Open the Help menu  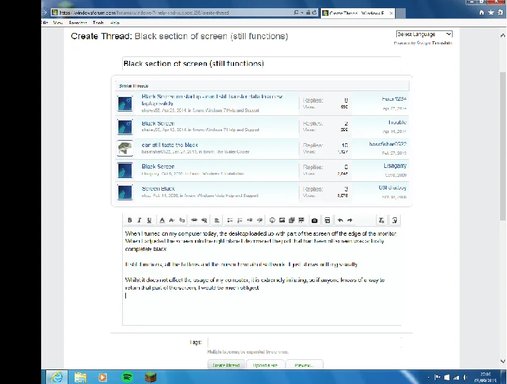115,23
